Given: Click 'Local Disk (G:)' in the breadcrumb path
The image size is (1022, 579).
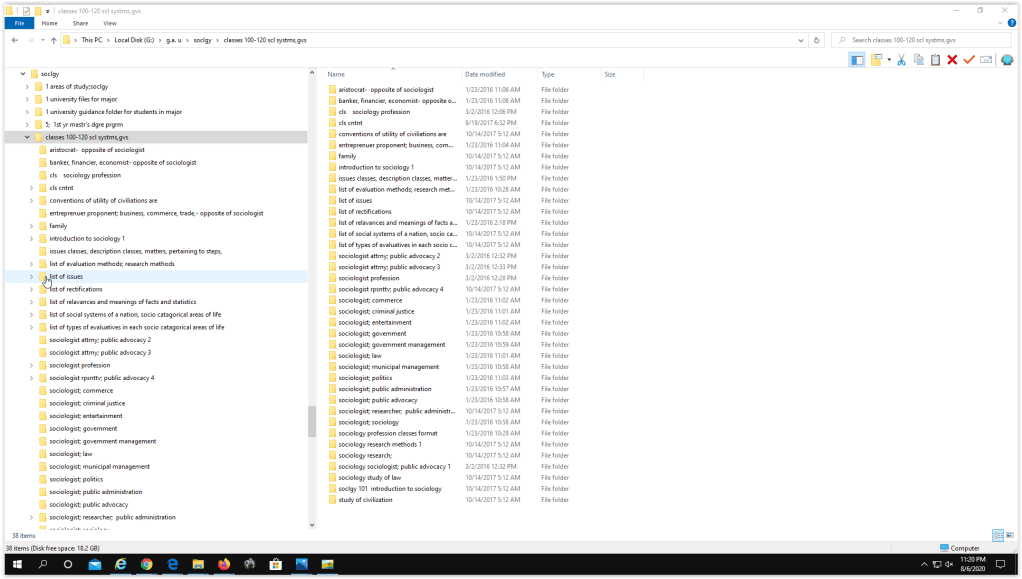Looking at the screenshot, I should click(x=134, y=40).
